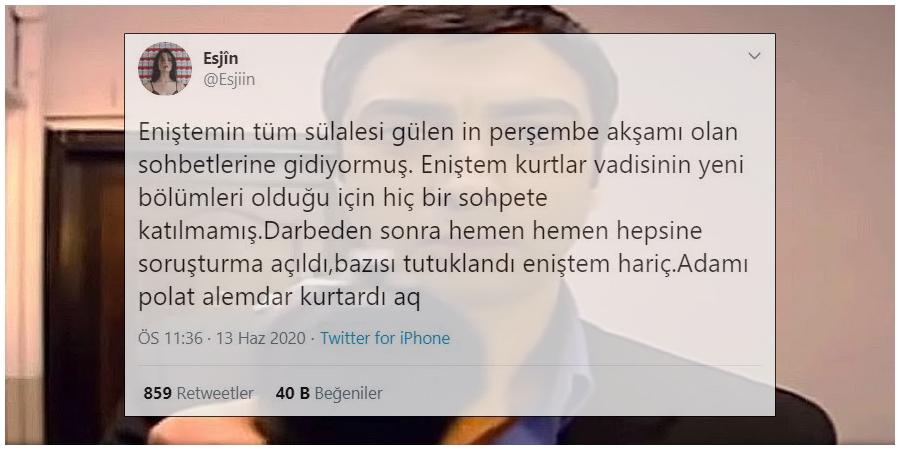Click the dark door in background photo
The image size is (900, 450).
83,276
